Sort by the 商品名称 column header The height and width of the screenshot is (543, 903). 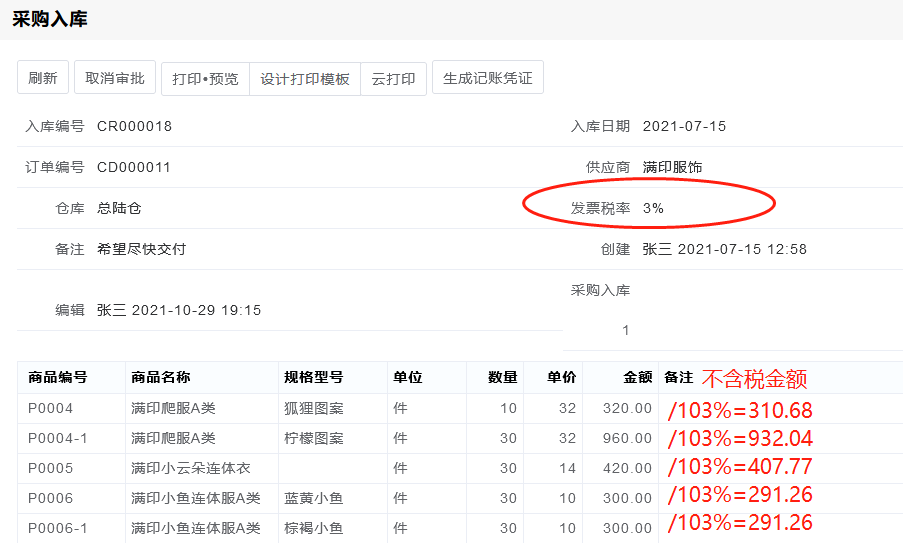point(160,377)
